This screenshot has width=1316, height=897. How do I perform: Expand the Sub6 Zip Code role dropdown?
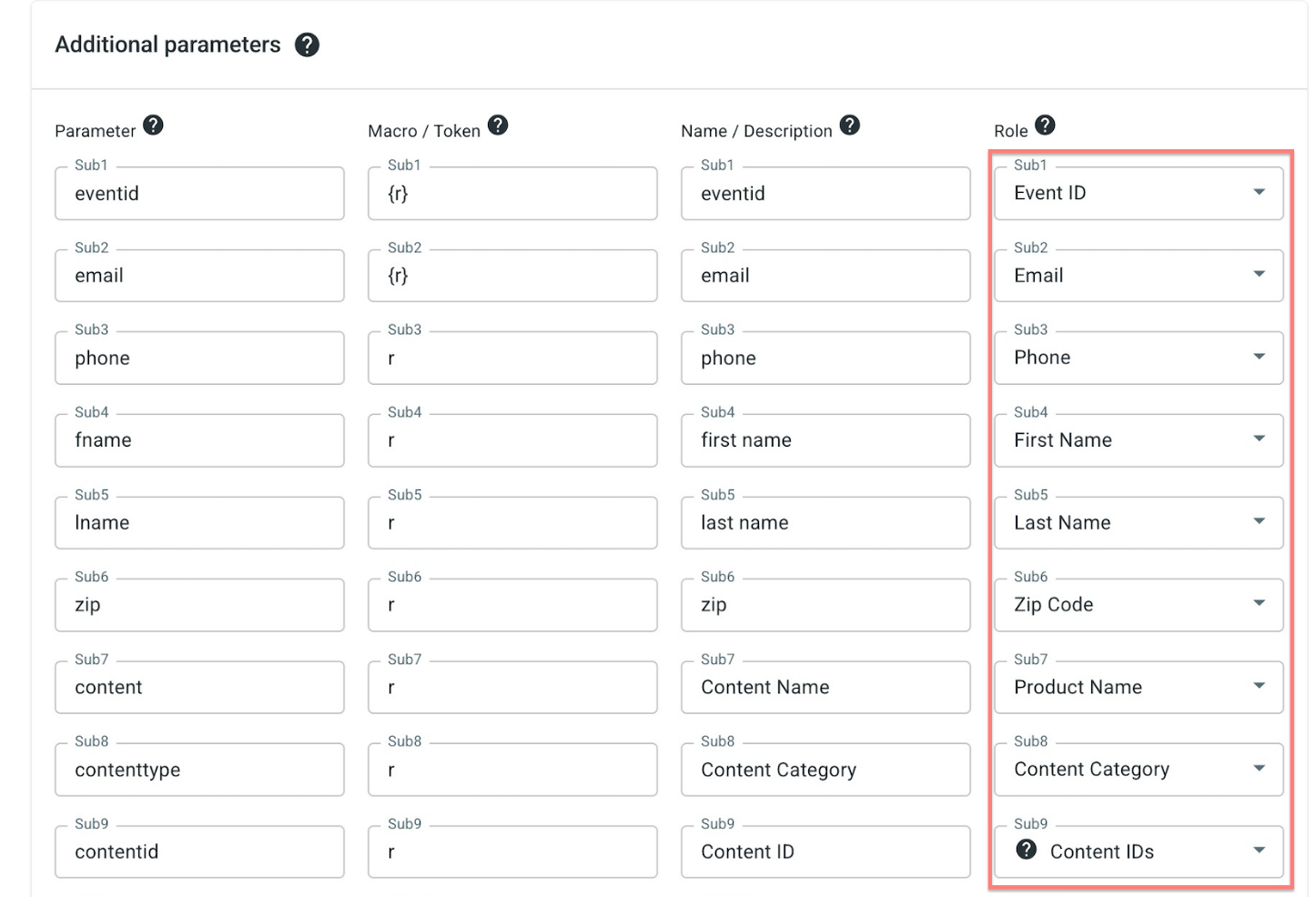[x=1139, y=605]
